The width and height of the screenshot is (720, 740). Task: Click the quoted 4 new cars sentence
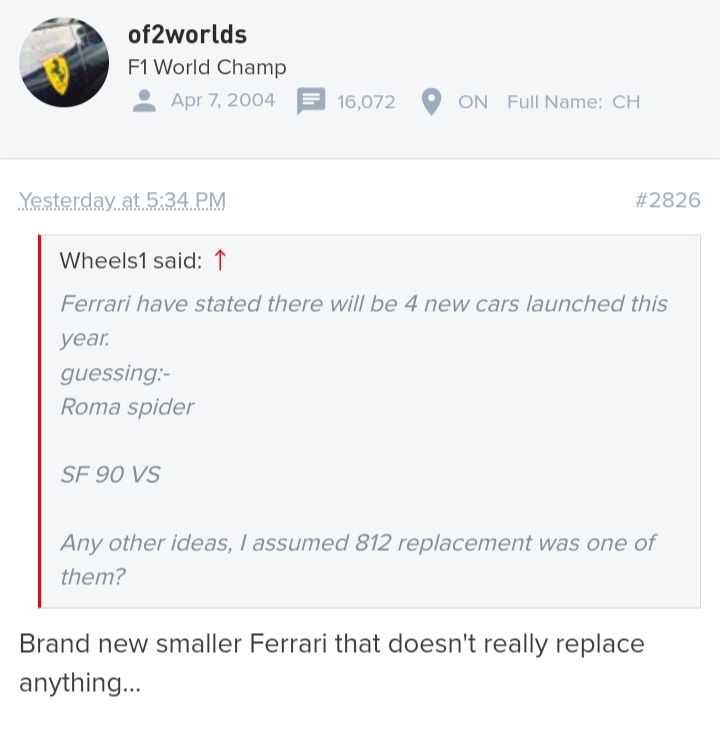[x=363, y=304]
